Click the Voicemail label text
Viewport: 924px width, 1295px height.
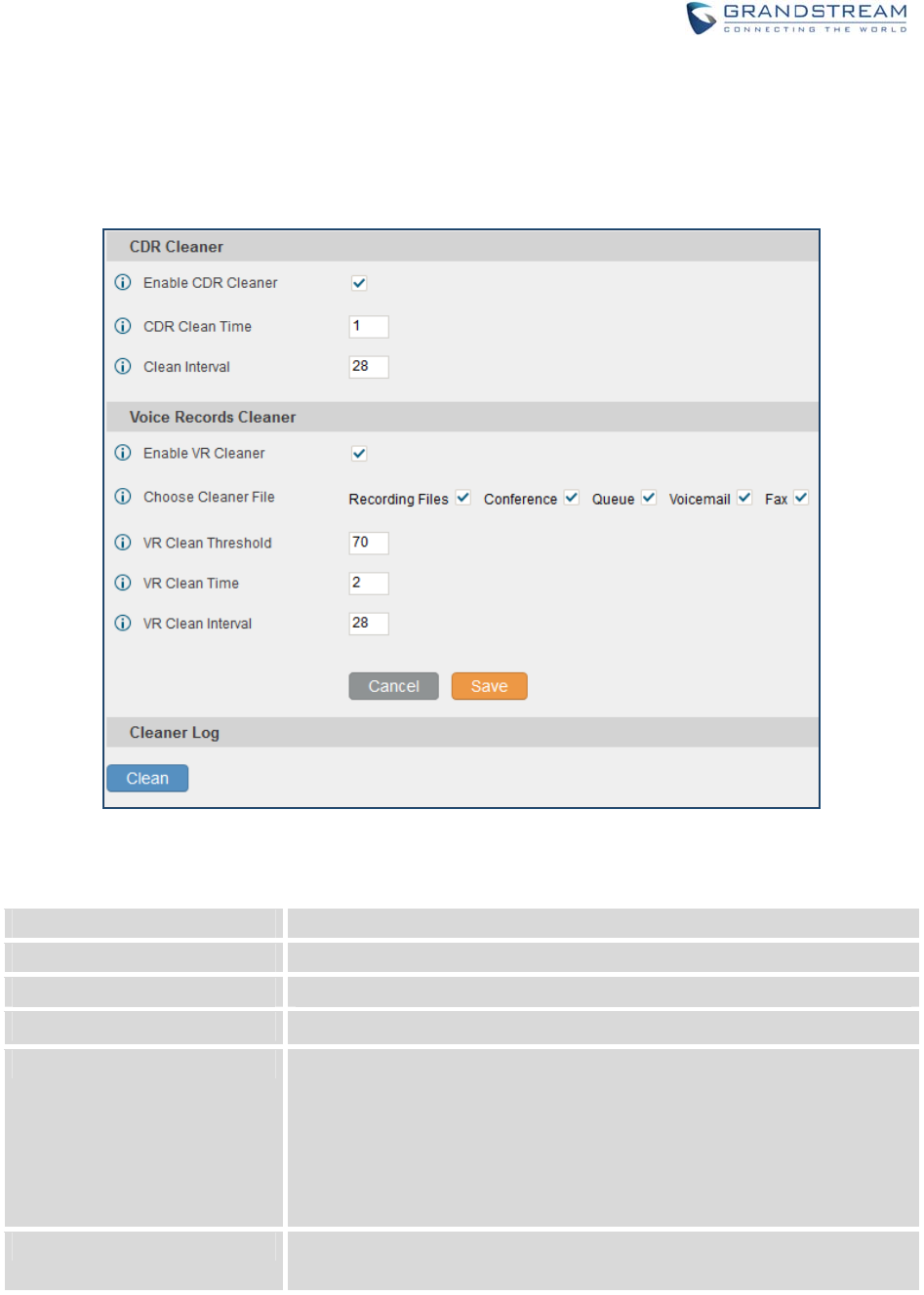[x=700, y=499]
